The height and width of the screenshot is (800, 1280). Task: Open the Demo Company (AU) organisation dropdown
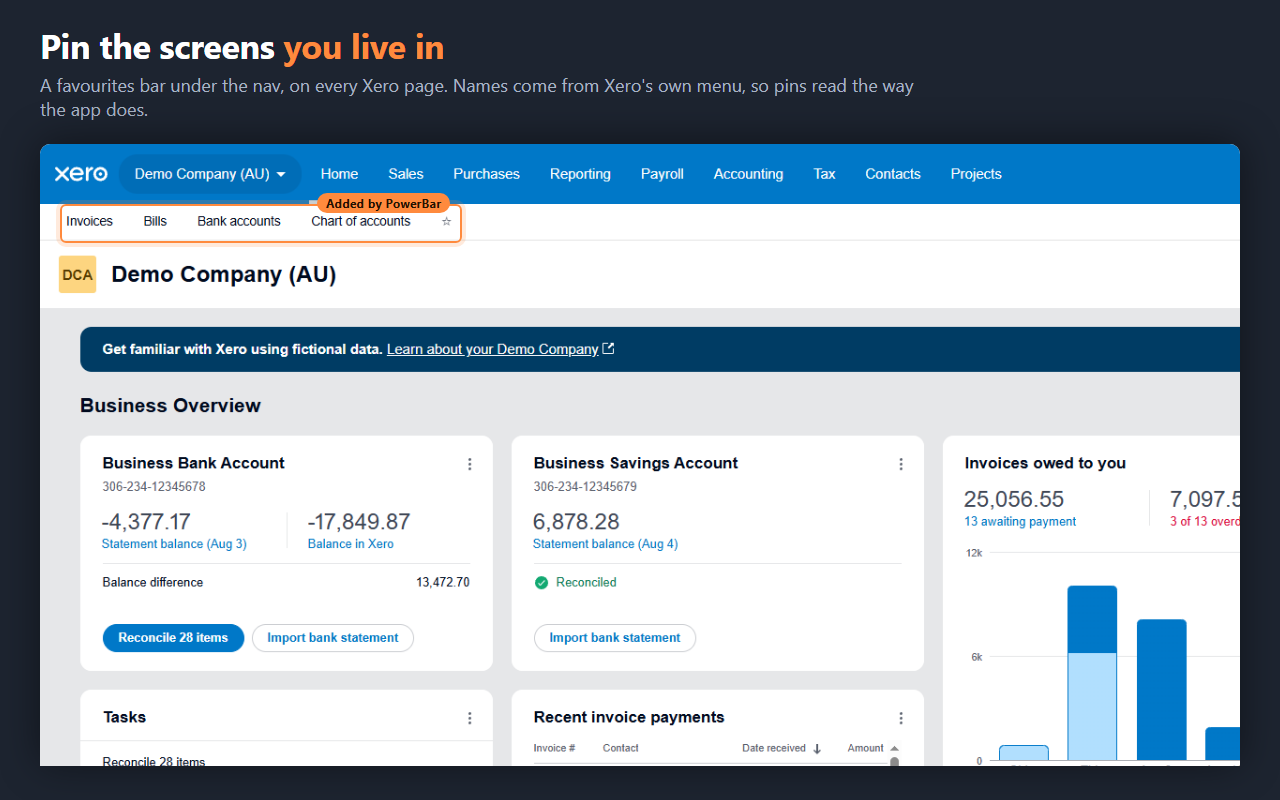click(x=210, y=174)
